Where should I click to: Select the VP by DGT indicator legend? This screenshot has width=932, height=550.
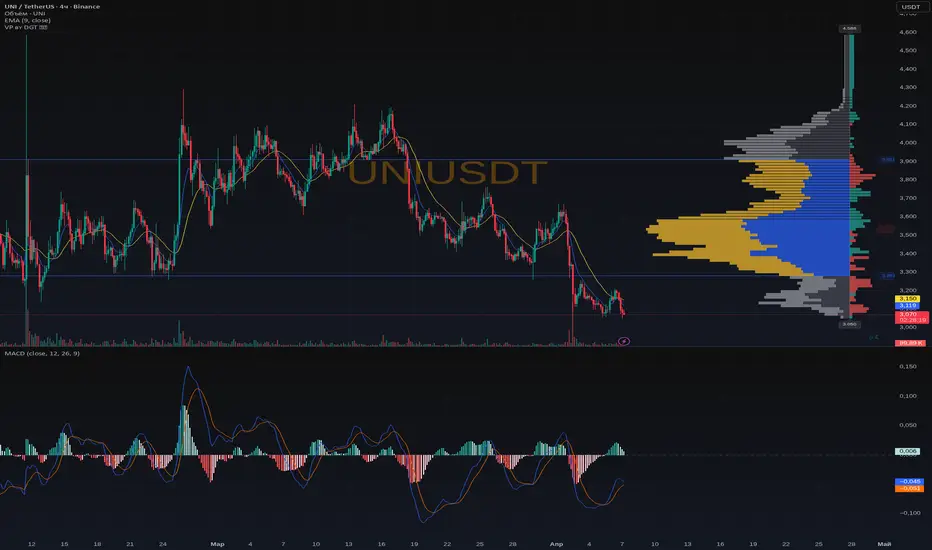pos(26,27)
